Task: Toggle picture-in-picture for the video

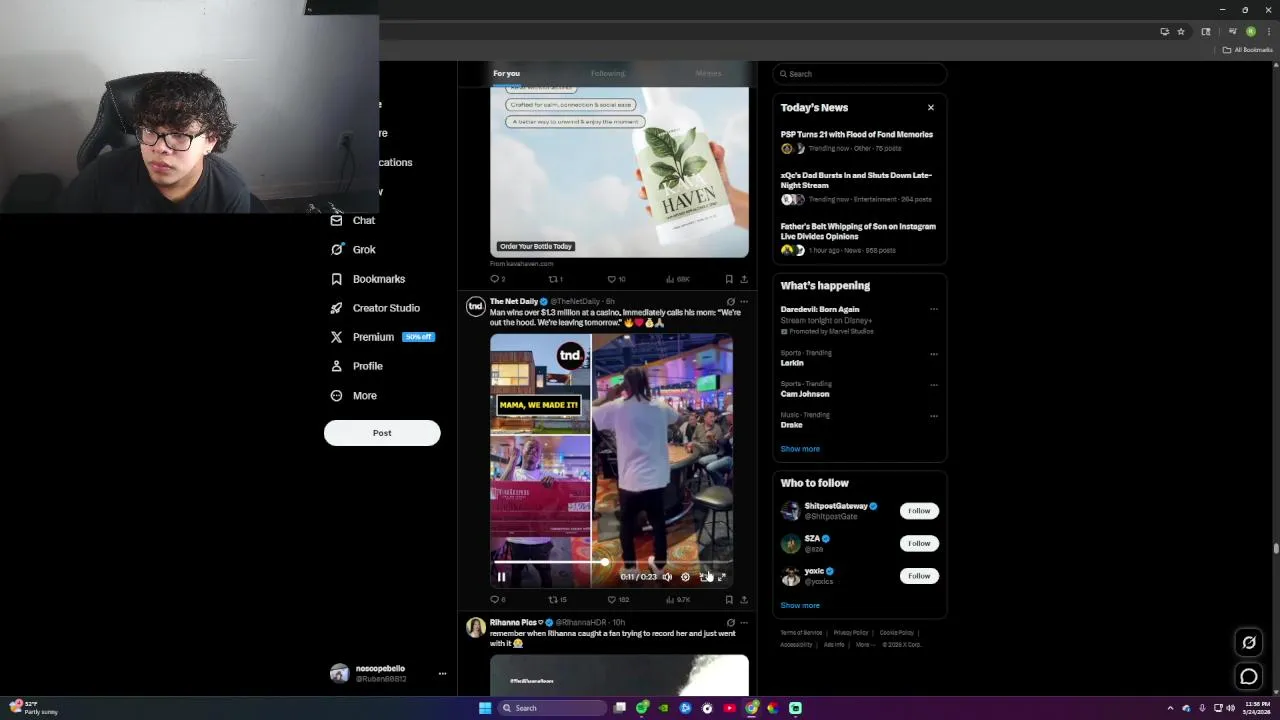Action: pos(703,577)
